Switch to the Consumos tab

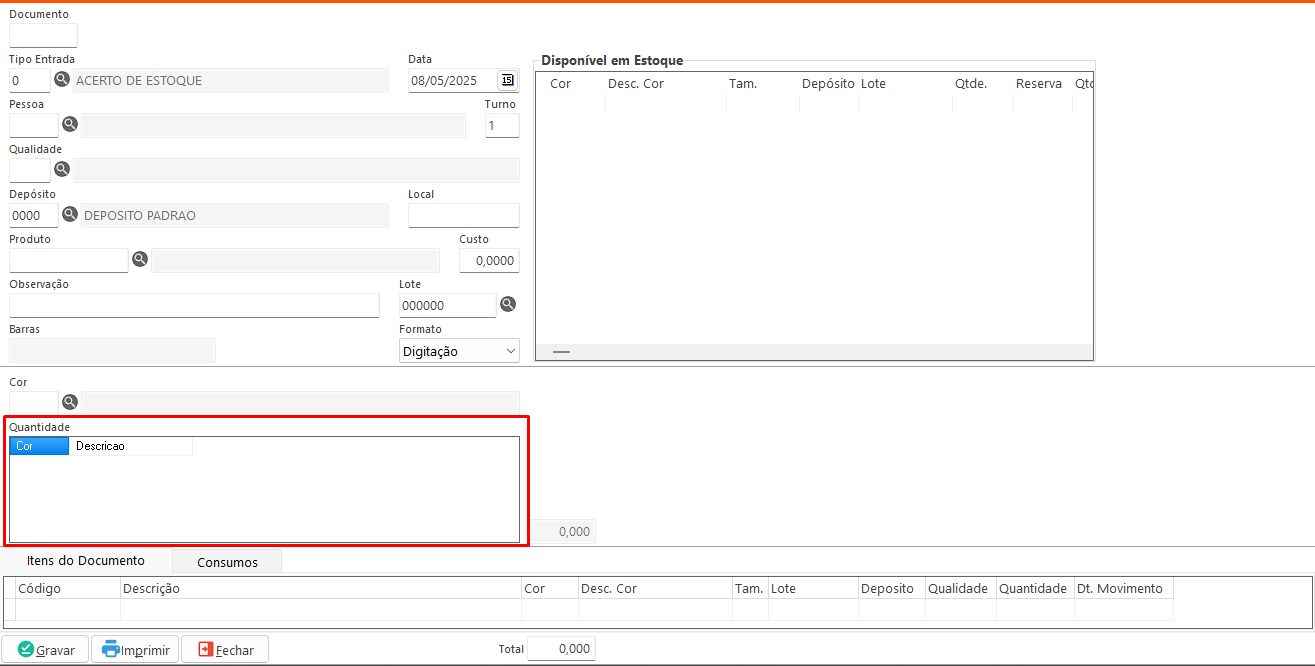point(227,562)
